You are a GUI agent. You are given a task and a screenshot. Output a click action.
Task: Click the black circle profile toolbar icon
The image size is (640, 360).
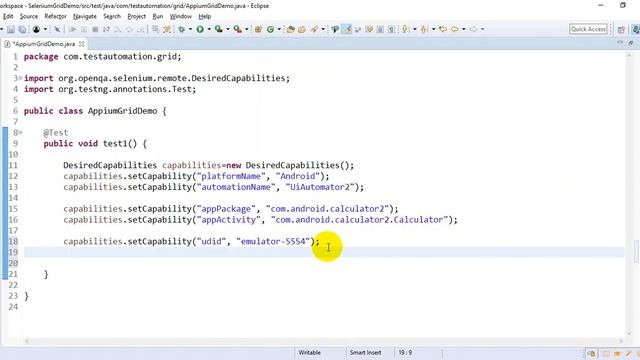point(37,29)
